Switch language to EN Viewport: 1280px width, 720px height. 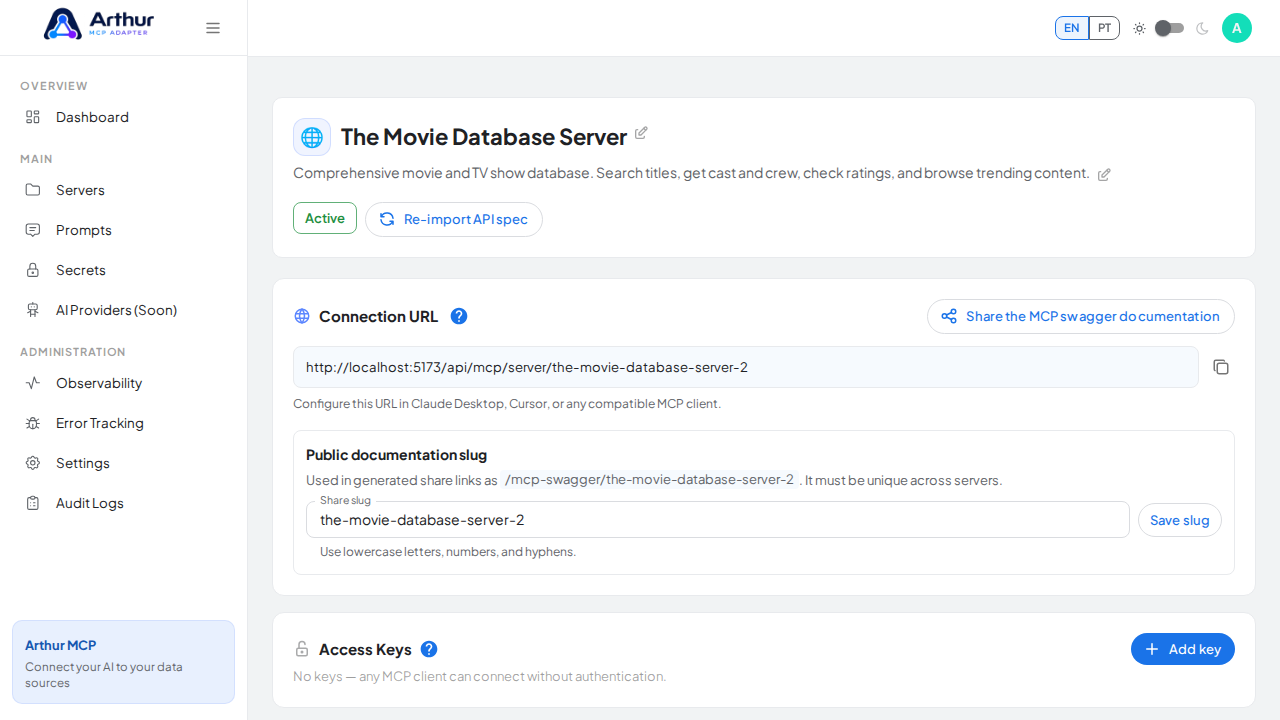point(1072,28)
